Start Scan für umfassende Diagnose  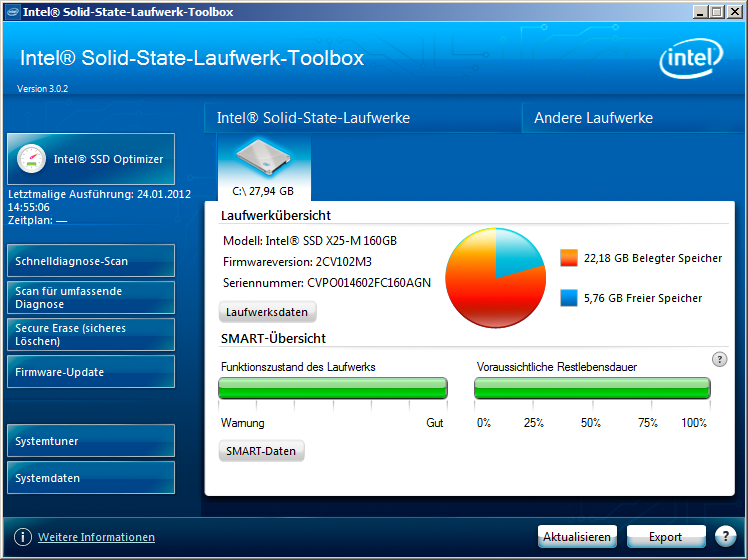pos(91,298)
